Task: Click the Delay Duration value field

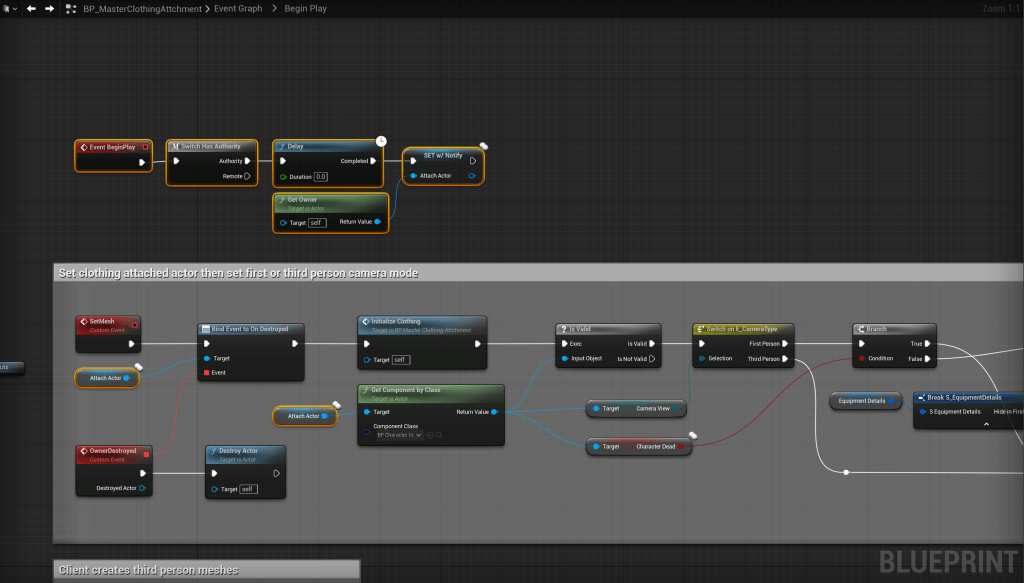Action: 321,177
